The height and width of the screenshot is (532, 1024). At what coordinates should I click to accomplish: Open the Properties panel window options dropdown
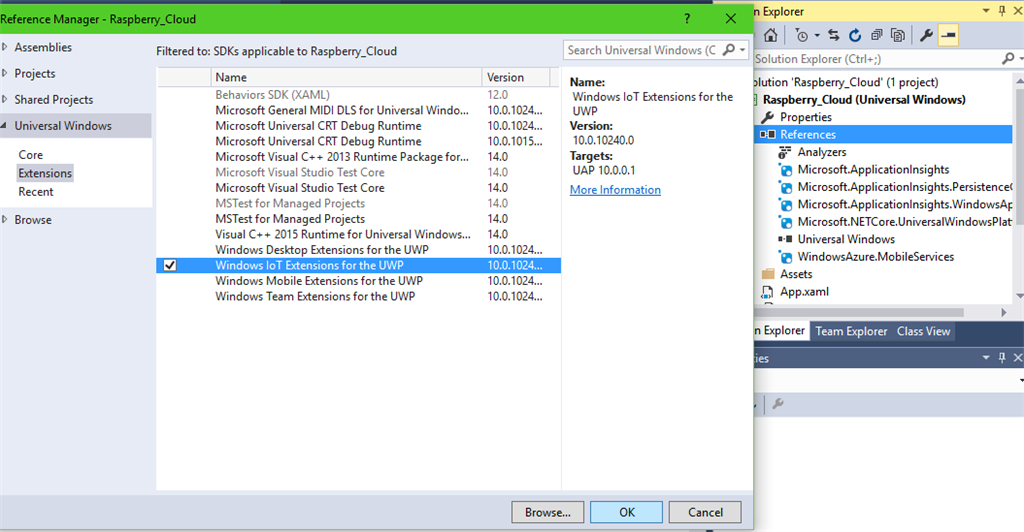[986, 358]
